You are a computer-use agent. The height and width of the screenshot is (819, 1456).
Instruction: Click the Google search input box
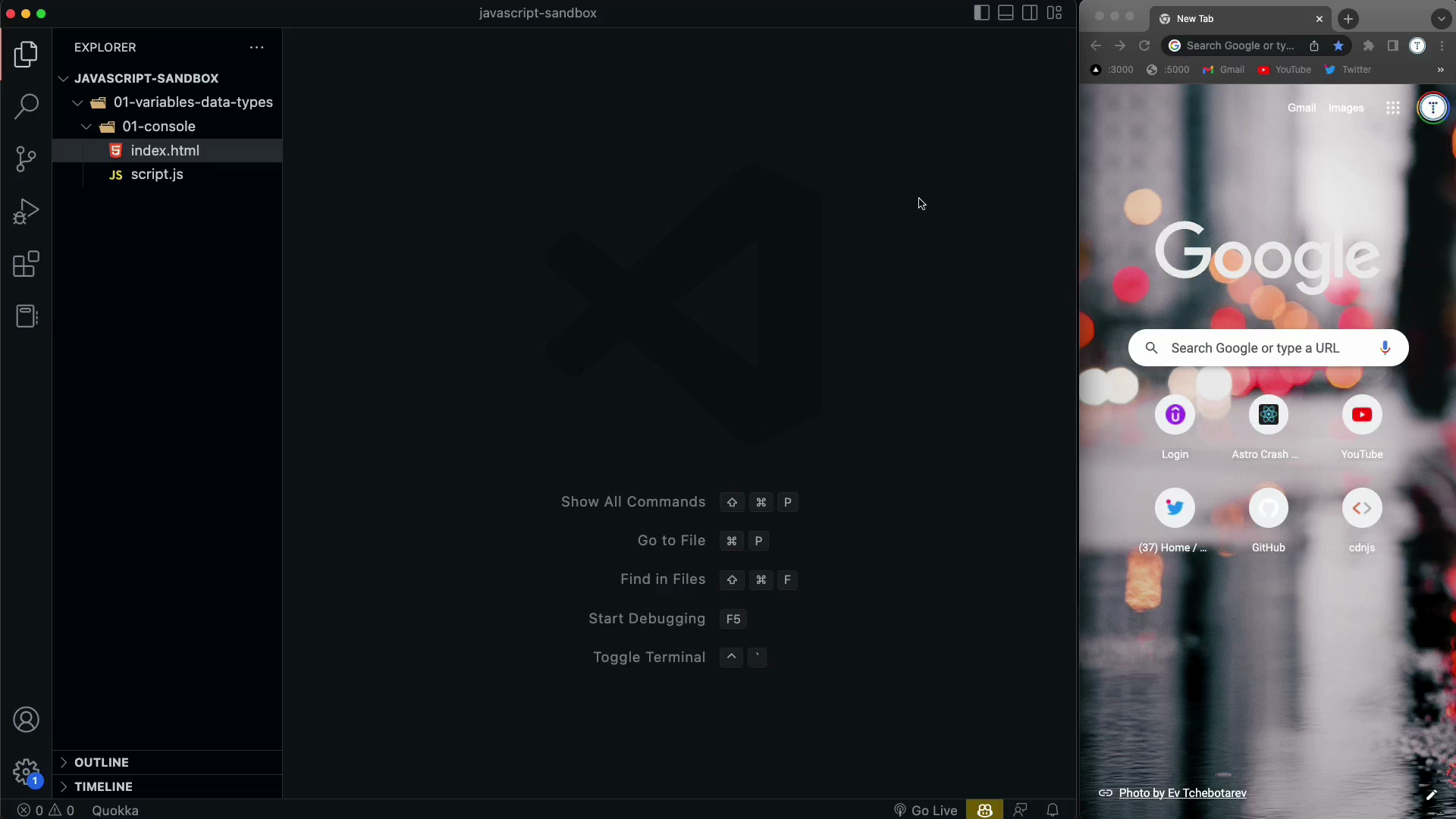(x=1255, y=348)
